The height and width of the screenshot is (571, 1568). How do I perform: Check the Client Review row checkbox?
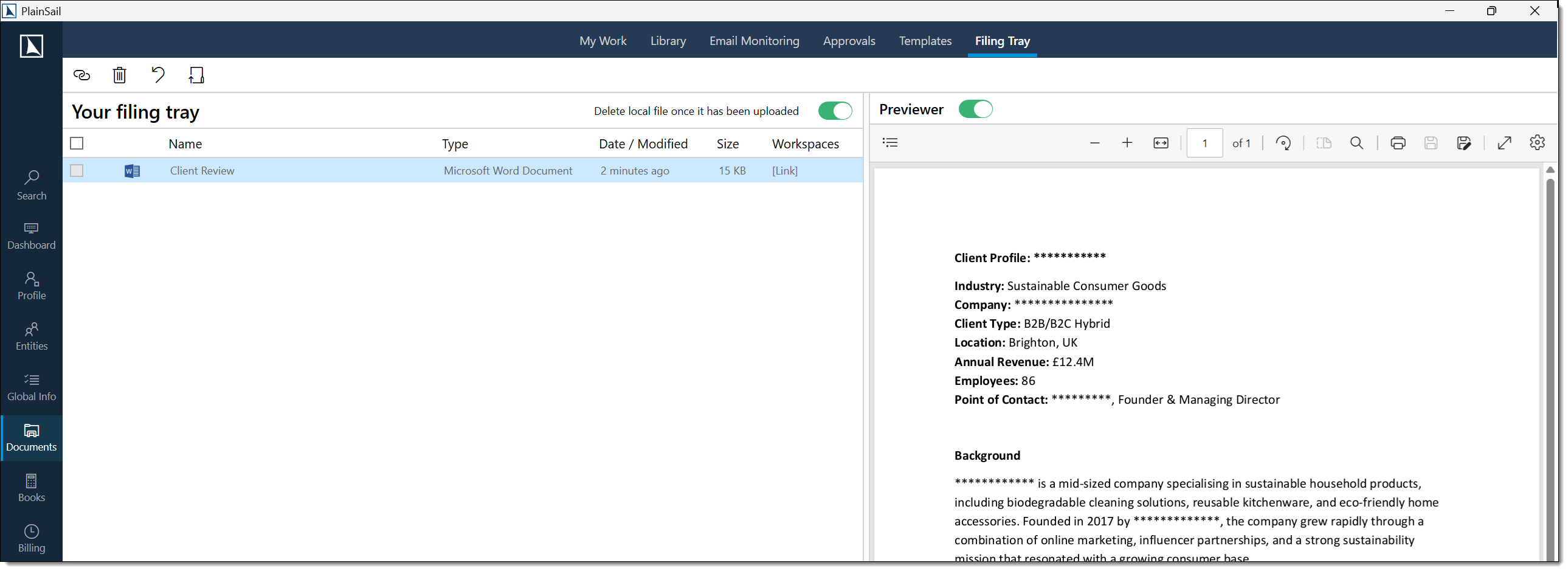click(x=77, y=171)
